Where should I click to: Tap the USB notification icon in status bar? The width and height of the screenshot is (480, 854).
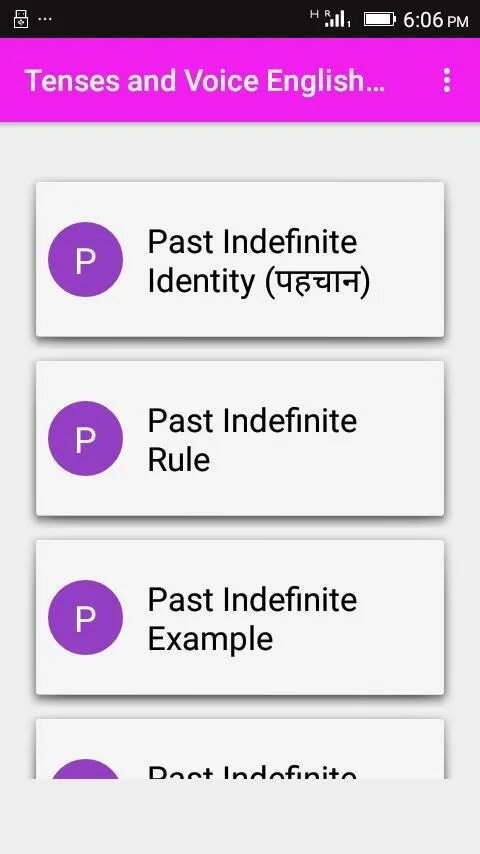pyautogui.click(x=21, y=19)
